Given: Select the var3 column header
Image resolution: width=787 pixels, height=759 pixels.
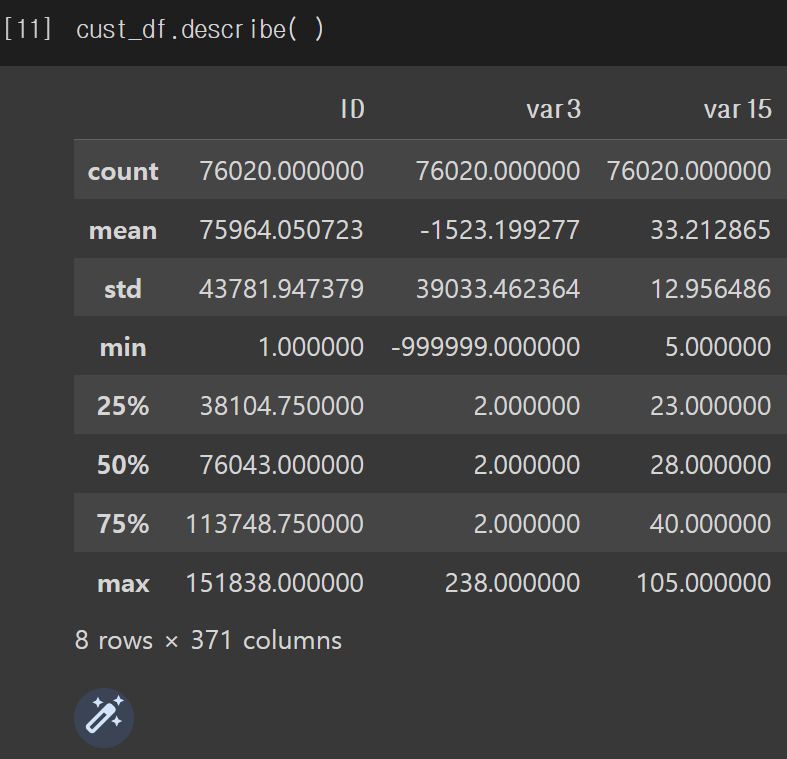Looking at the screenshot, I should (554, 109).
